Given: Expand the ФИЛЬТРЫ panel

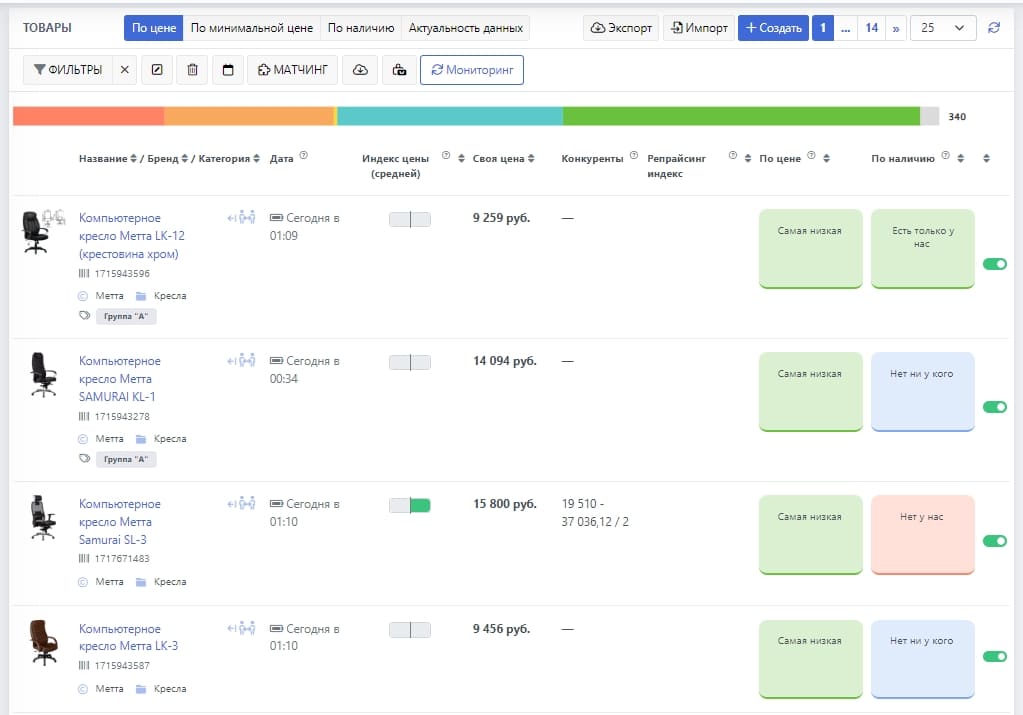Looking at the screenshot, I should point(67,70).
